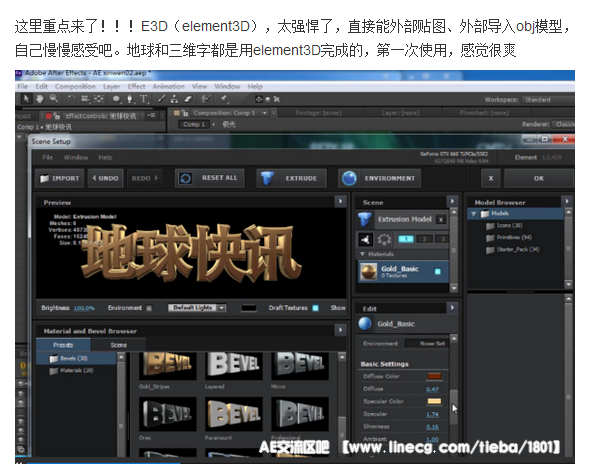
Task: Open After Effects Animation menu
Action: click(x=168, y=87)
